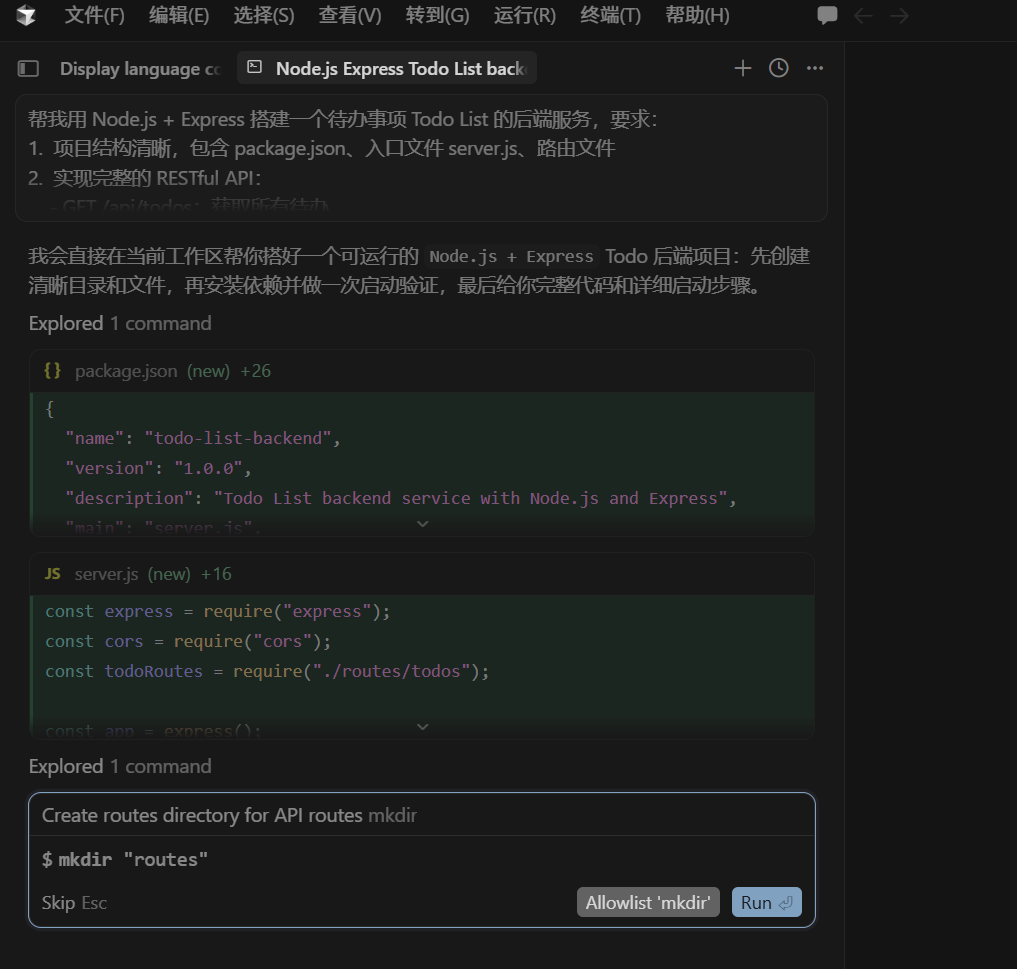Toggle the sidebar panel icon
1017x969 pixels.
pyautogui.click(x=28, y=68)
